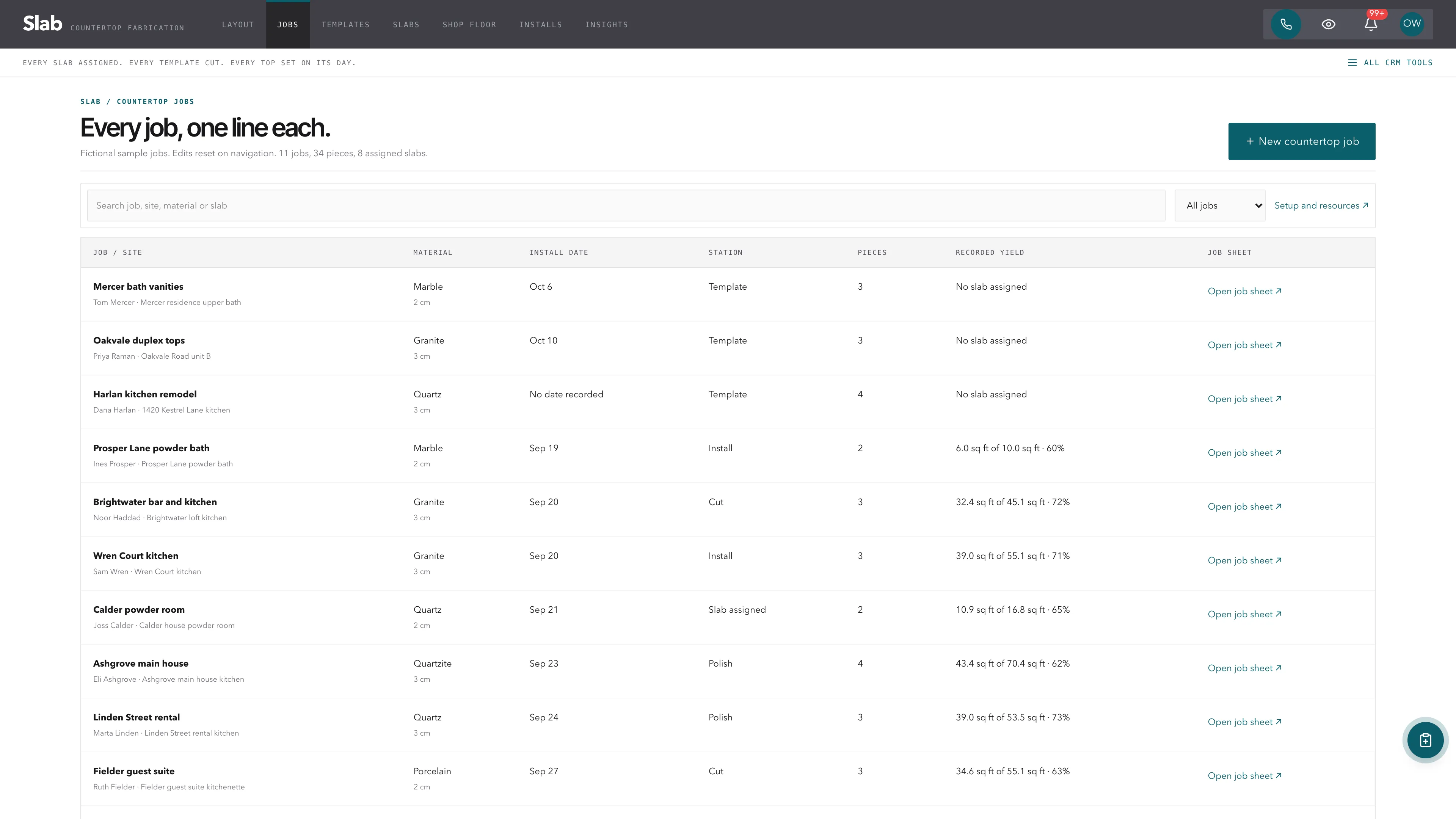Click the Slab logo
Image resolution: width=1456 pixels, height=819 pixels.
[x=42, y=23]
